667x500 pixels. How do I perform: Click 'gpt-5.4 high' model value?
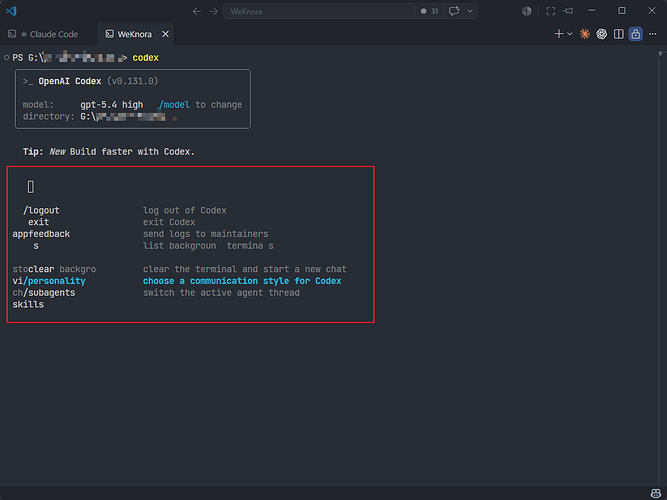pos(111,105)
